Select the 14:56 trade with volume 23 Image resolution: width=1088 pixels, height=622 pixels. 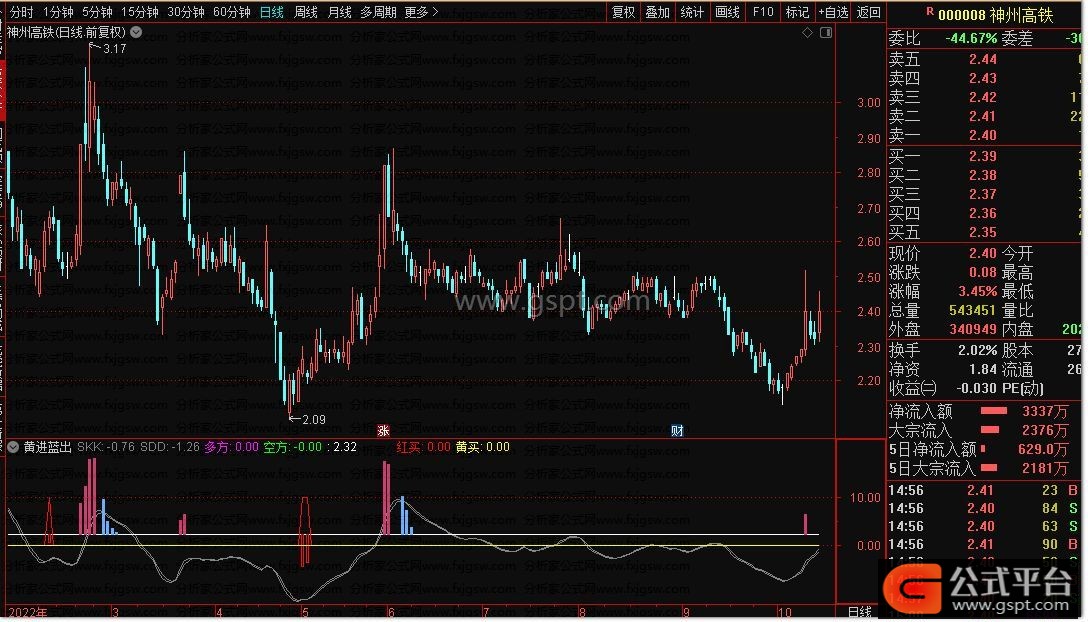point(984,490)
